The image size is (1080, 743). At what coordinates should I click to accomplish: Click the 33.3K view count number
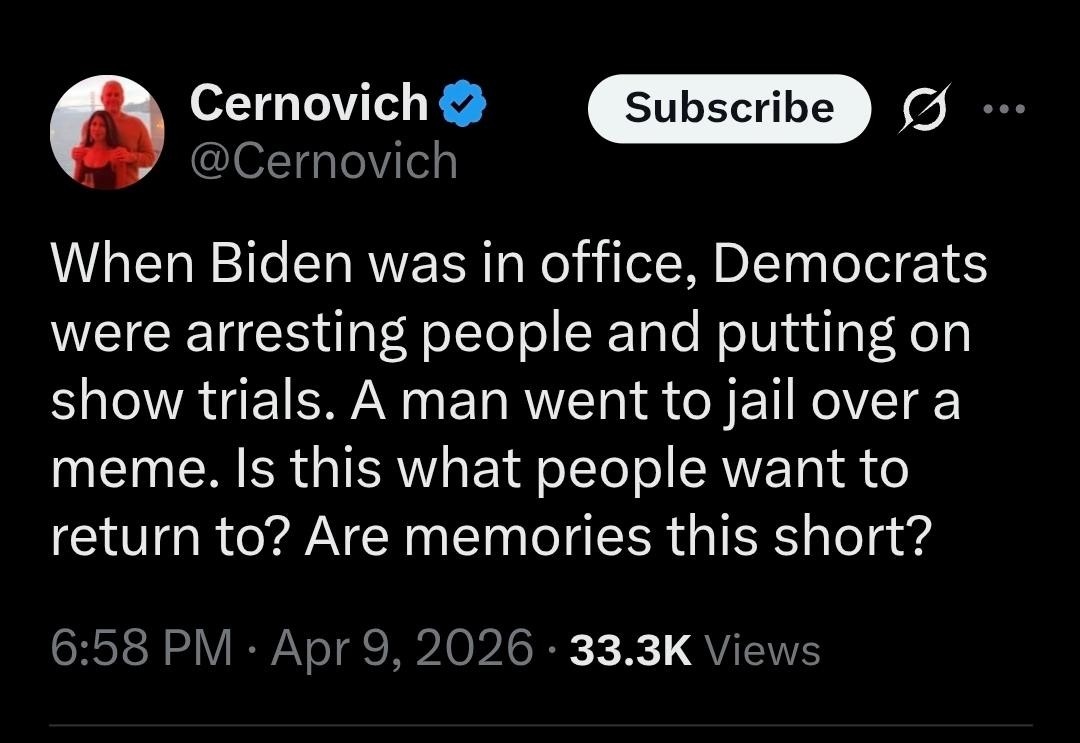pyautogui.click(x=629, y=650)
